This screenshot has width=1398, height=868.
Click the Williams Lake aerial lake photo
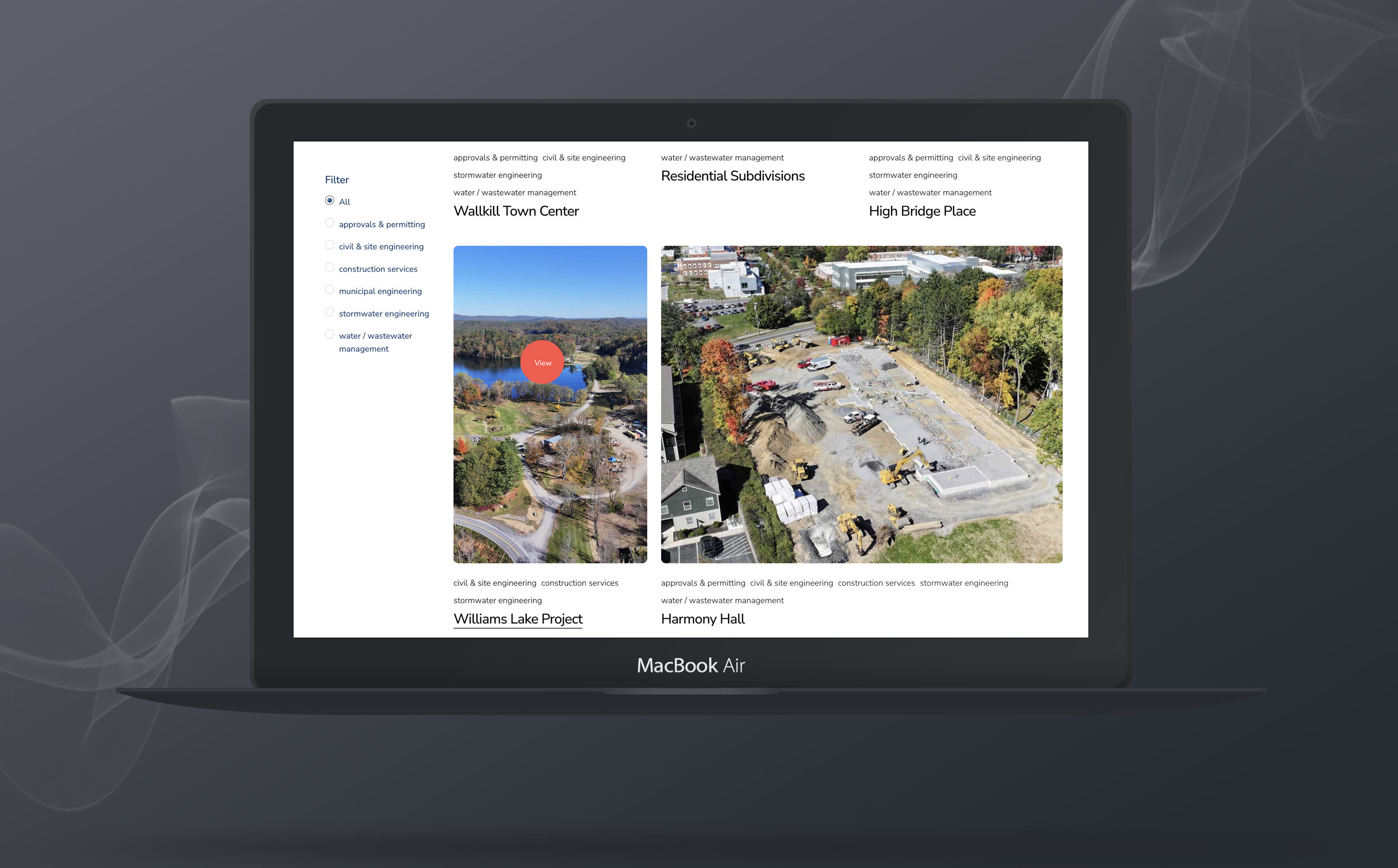pos(550,404)
